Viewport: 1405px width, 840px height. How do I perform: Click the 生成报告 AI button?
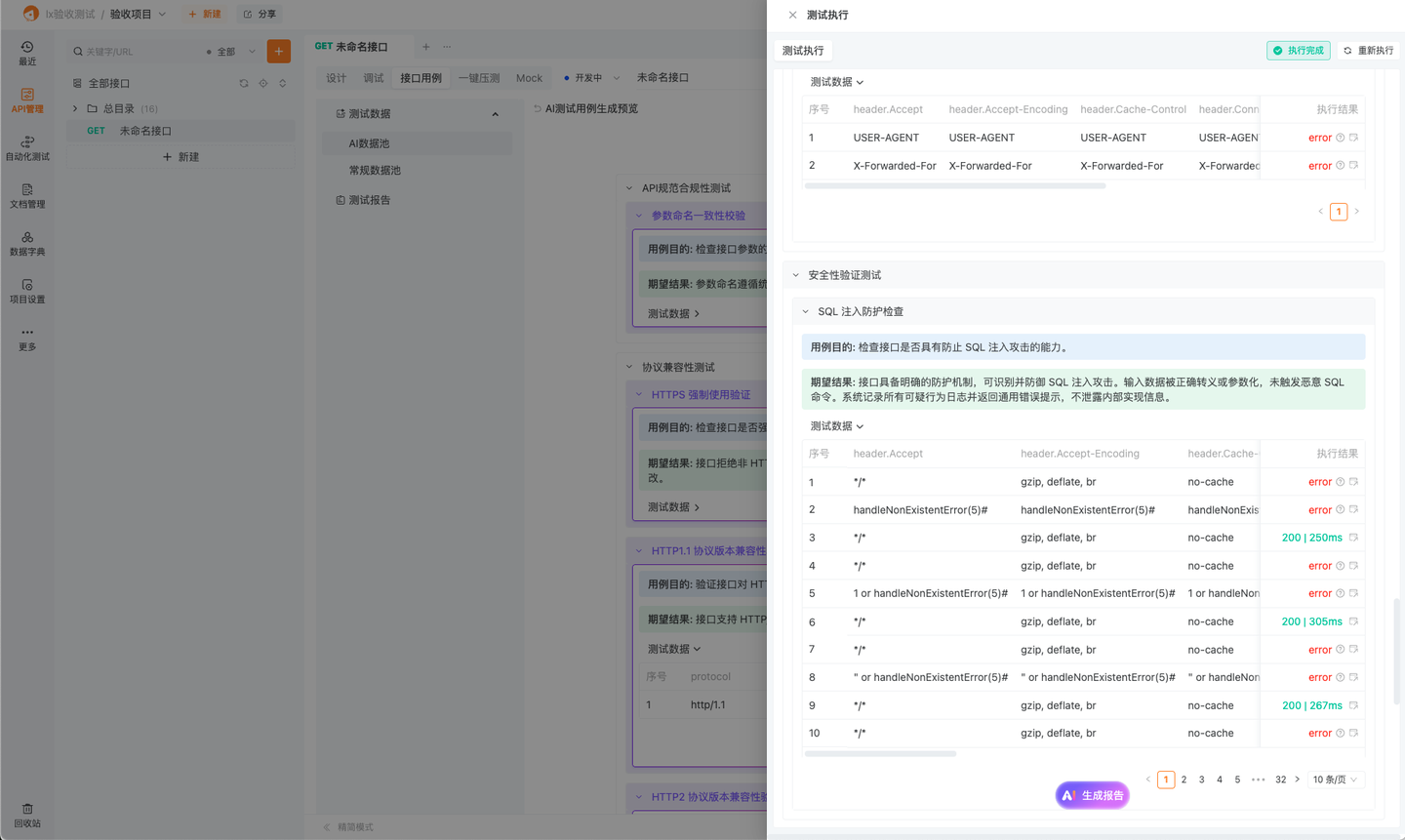coord(1092,794)
